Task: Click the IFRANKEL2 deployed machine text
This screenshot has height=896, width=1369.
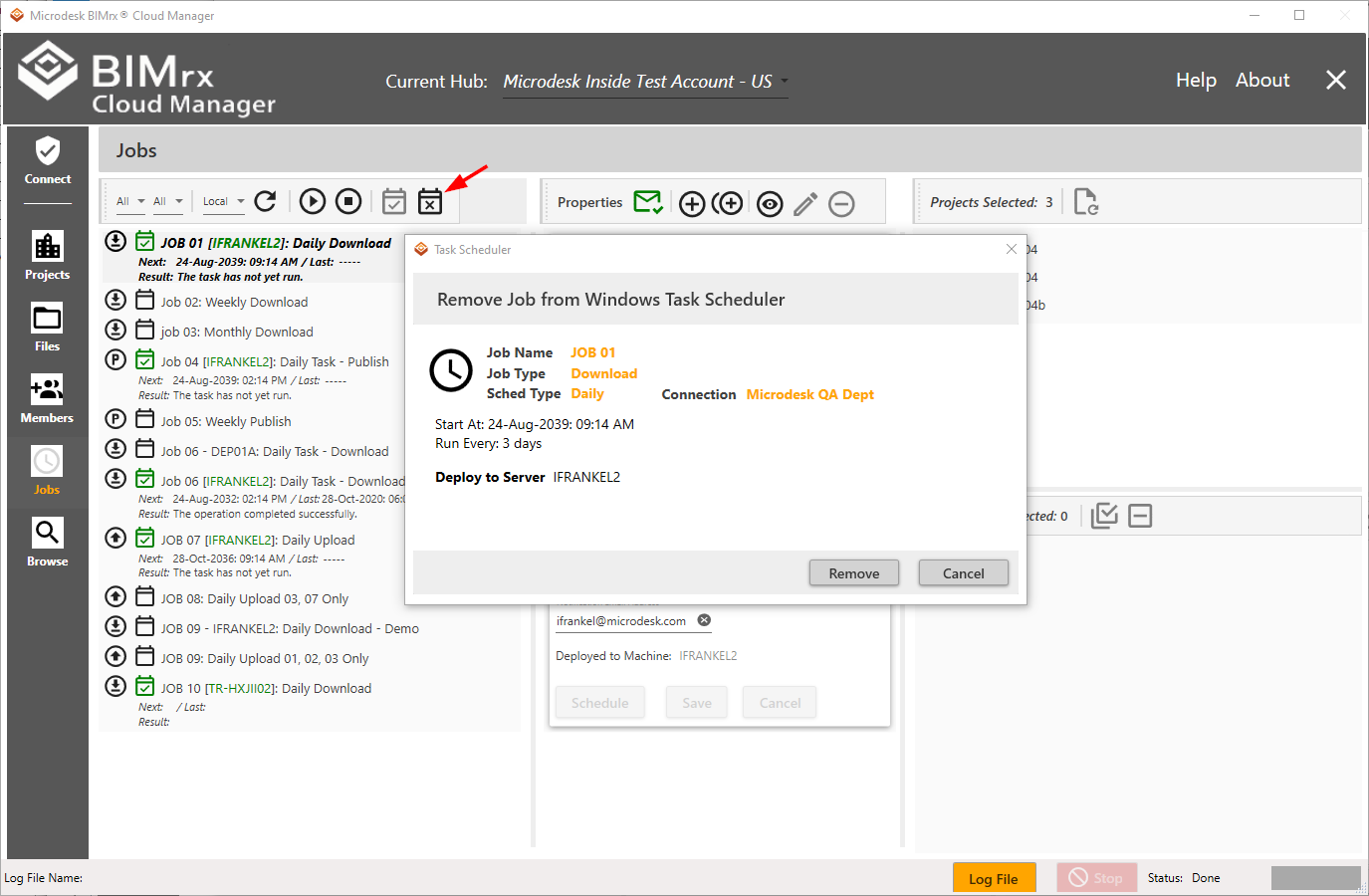Action: click(708, 656)
